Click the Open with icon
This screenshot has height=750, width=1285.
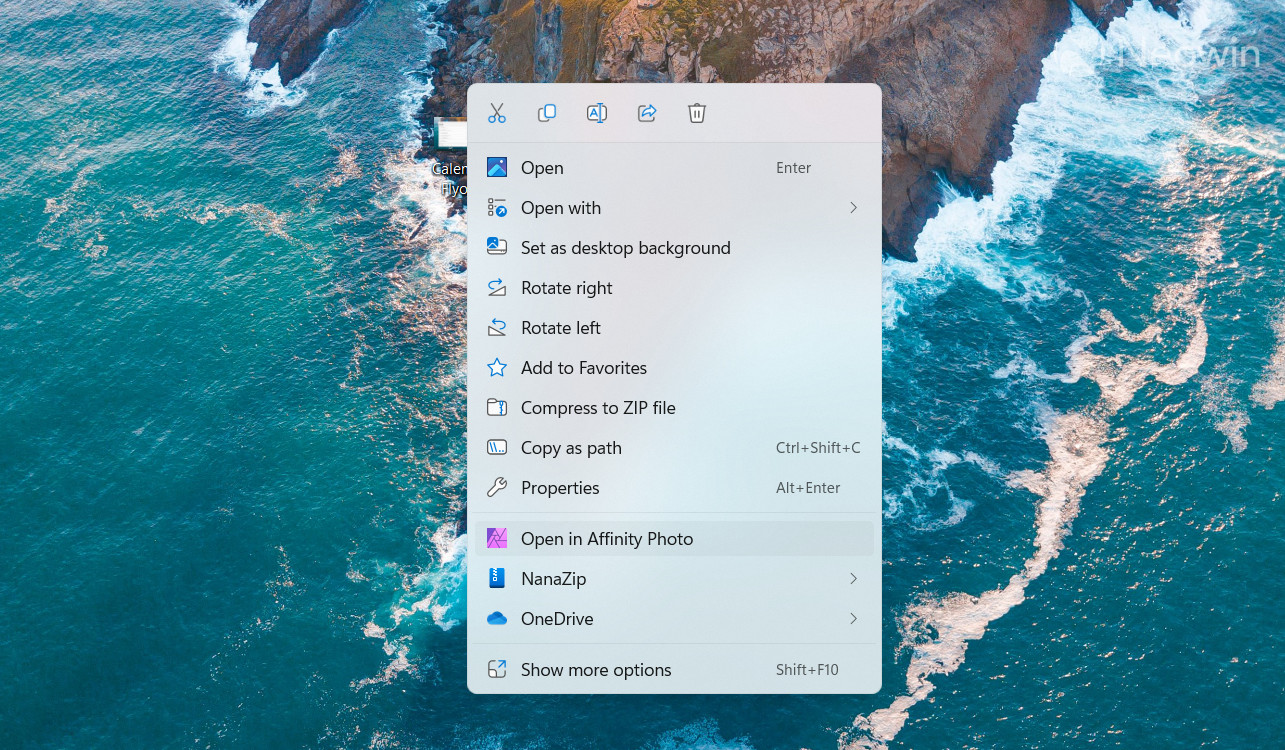497,208
